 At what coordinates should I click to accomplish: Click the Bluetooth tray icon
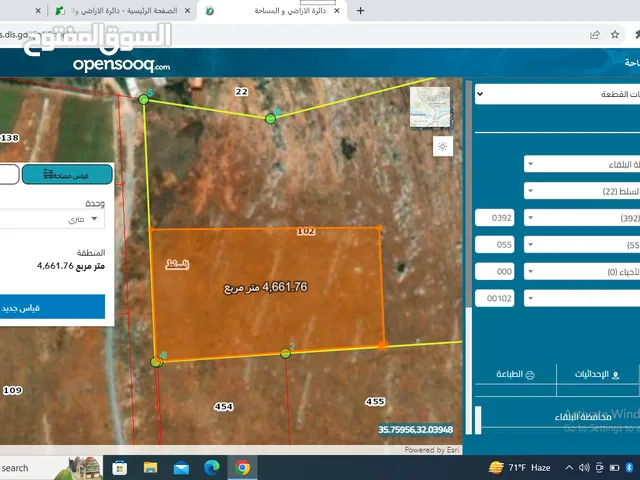tap(629, 468)
